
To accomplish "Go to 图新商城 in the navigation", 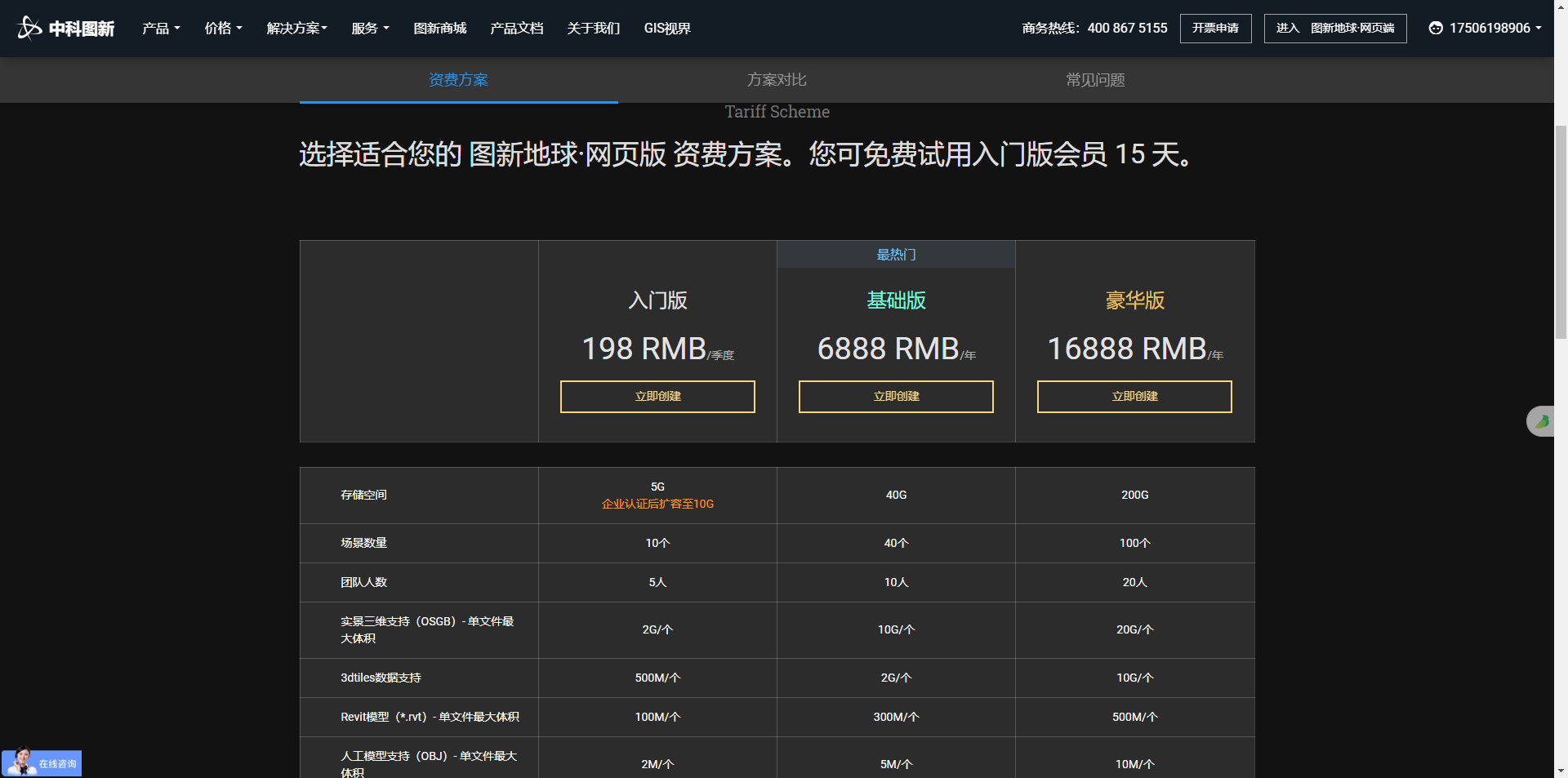I will coord(440,29).
